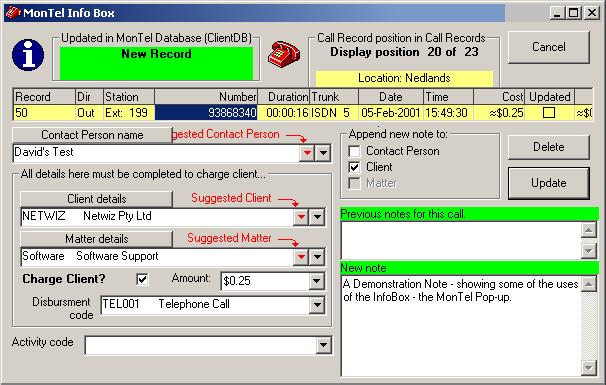Tick the disabled Matter note checkbox
Image resolution: width=606 pixels, height=385 pixels.
coord(354,183)
